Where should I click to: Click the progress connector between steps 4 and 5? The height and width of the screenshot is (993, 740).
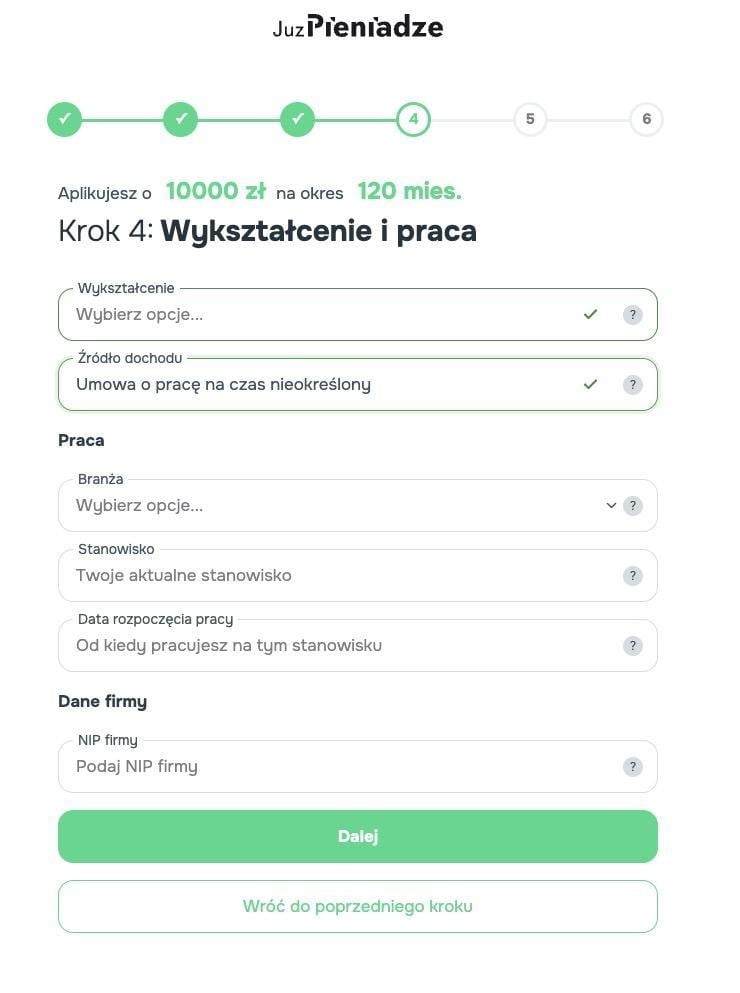[x=470, y=118]
